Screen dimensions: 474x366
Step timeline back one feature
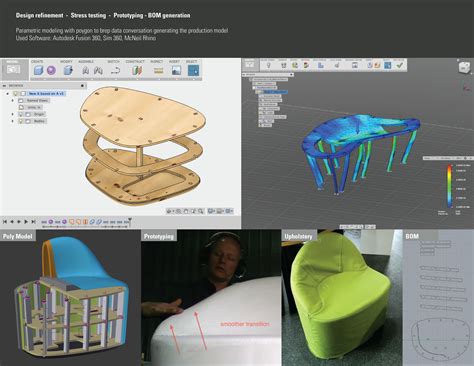click(x=12, y=222)
